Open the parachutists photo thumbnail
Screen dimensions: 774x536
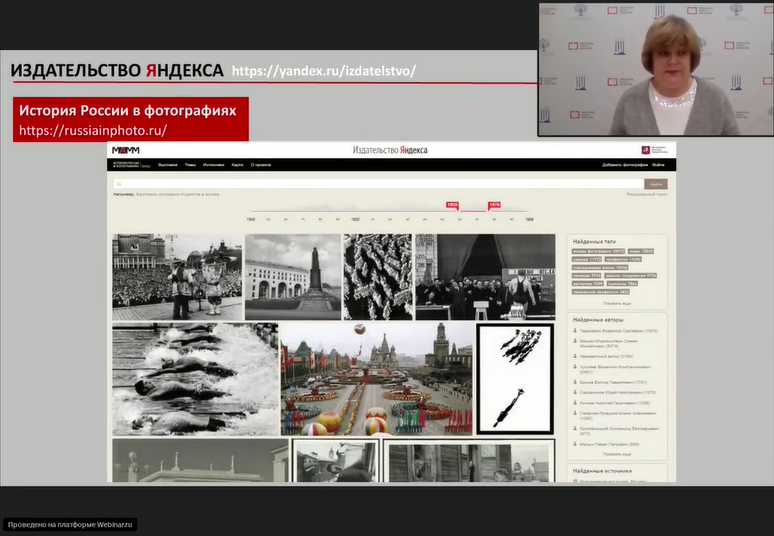point(515,379)
